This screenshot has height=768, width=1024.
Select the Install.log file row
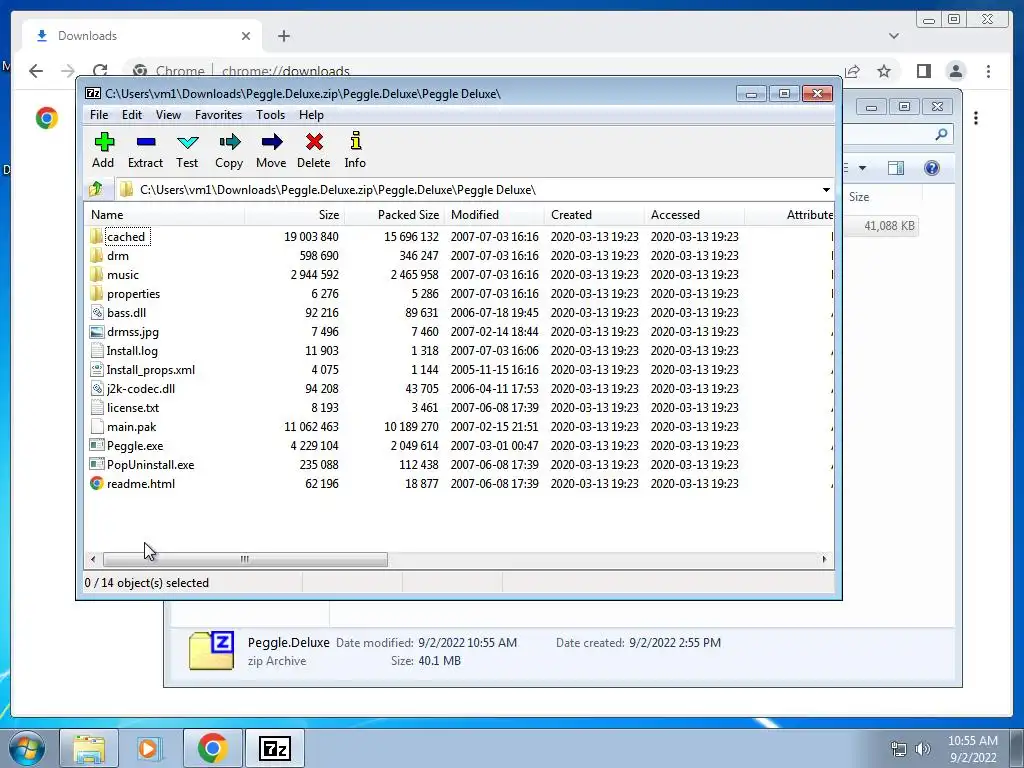[x=458, y=351]
